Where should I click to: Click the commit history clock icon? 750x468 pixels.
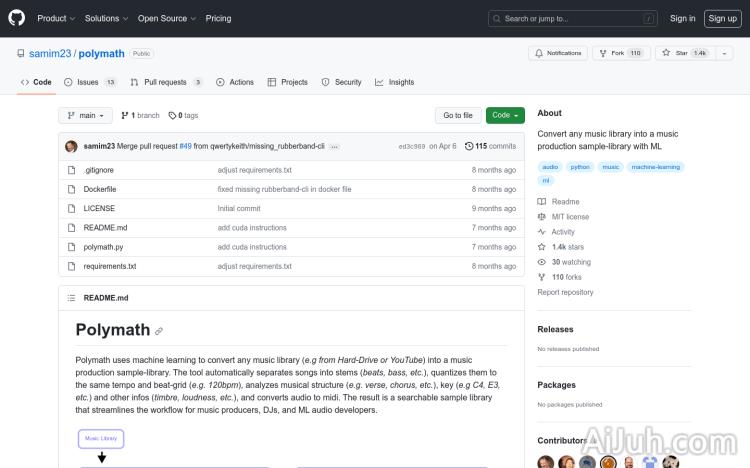469,146
